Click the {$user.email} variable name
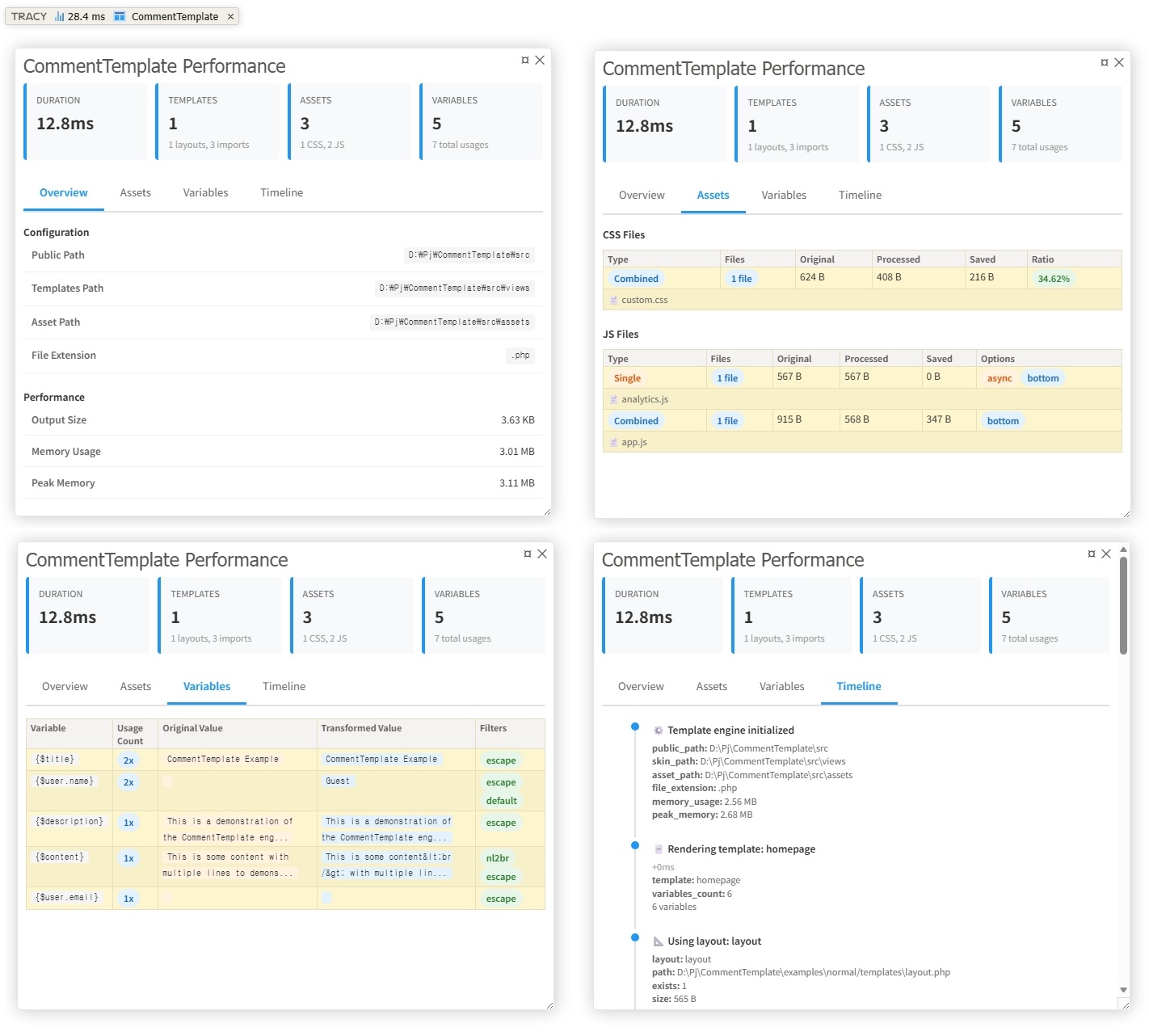The width and height of the screenshot is (1149, 1036). coord(67,898)
